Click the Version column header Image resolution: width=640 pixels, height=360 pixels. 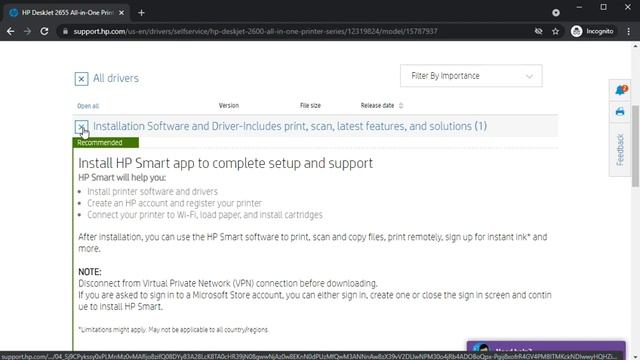pyautogui.click(x=229, y=106)
